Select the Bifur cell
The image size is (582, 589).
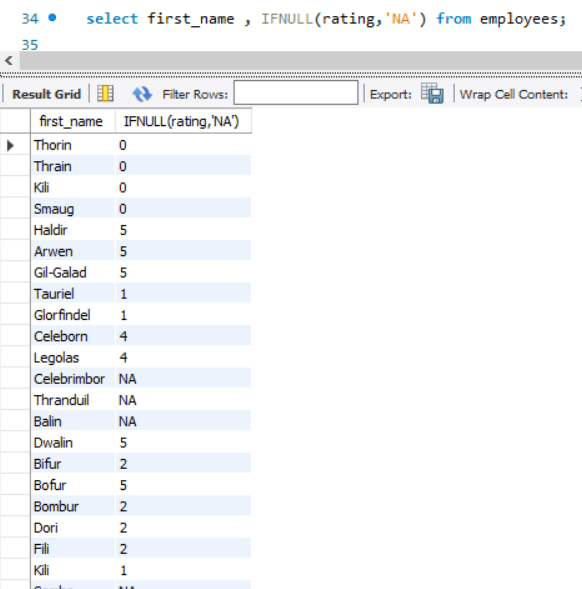click(x=73, y=464)
